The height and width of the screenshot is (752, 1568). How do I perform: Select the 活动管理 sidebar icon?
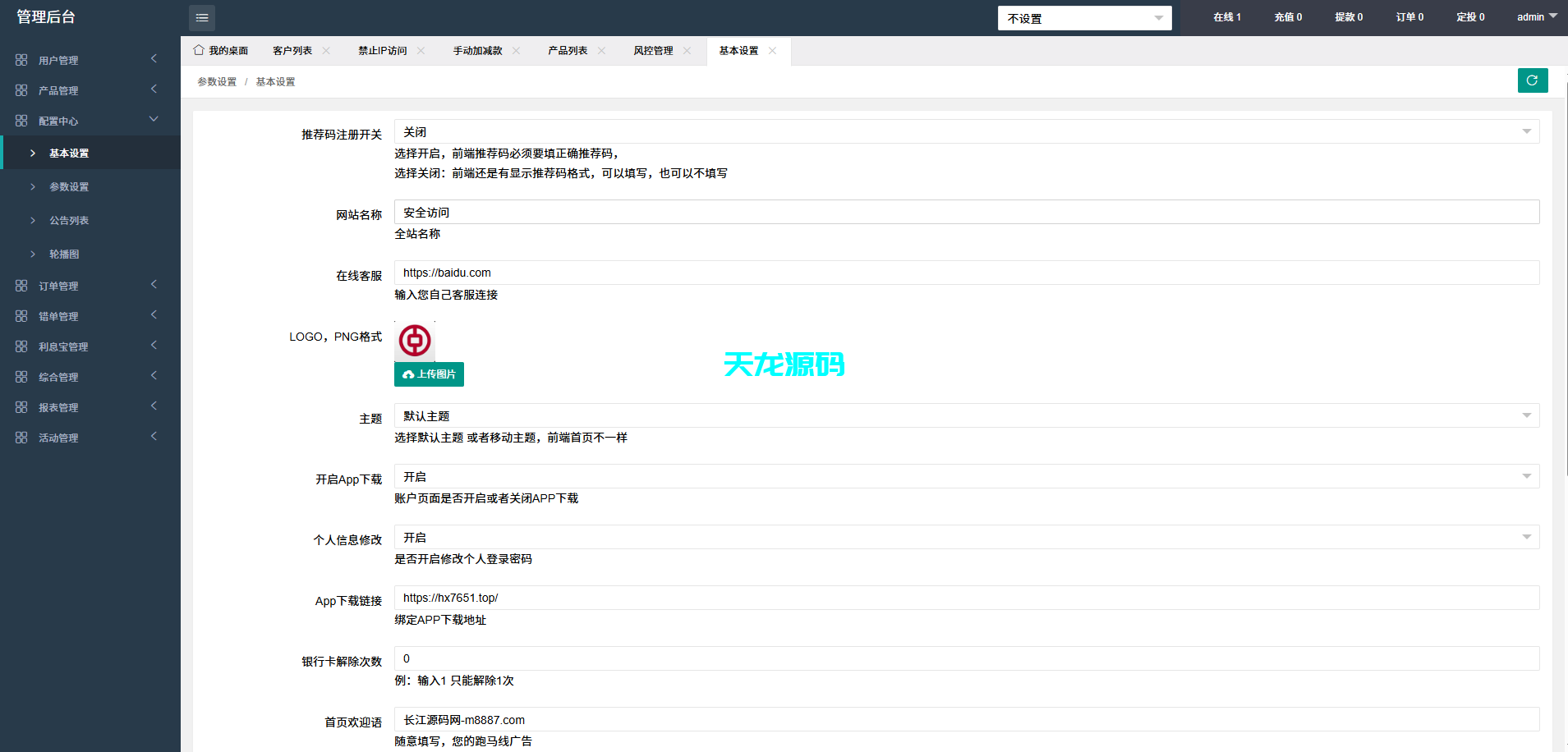click(x=21, y=437)
